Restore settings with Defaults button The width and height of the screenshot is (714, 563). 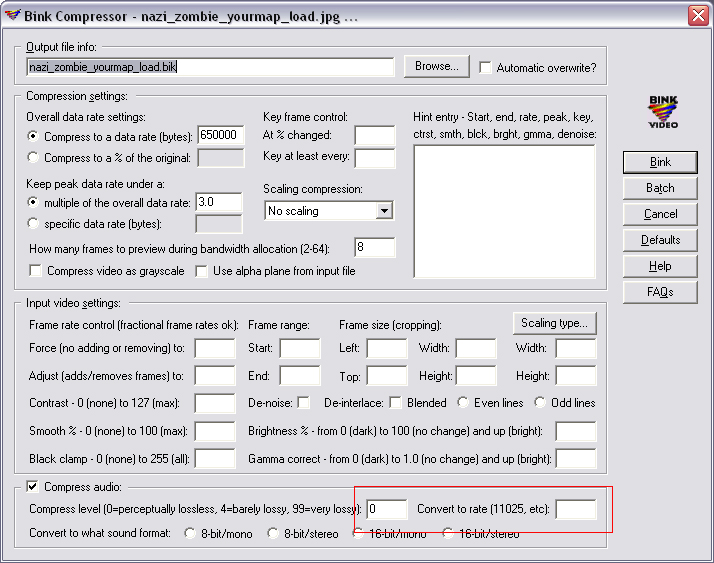click(x=660, y=240)
